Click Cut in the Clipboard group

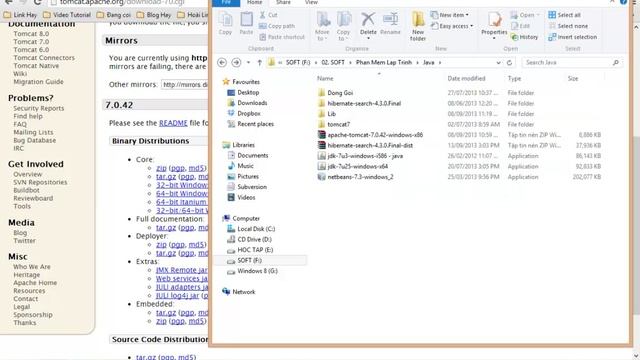tap(268, 15)
